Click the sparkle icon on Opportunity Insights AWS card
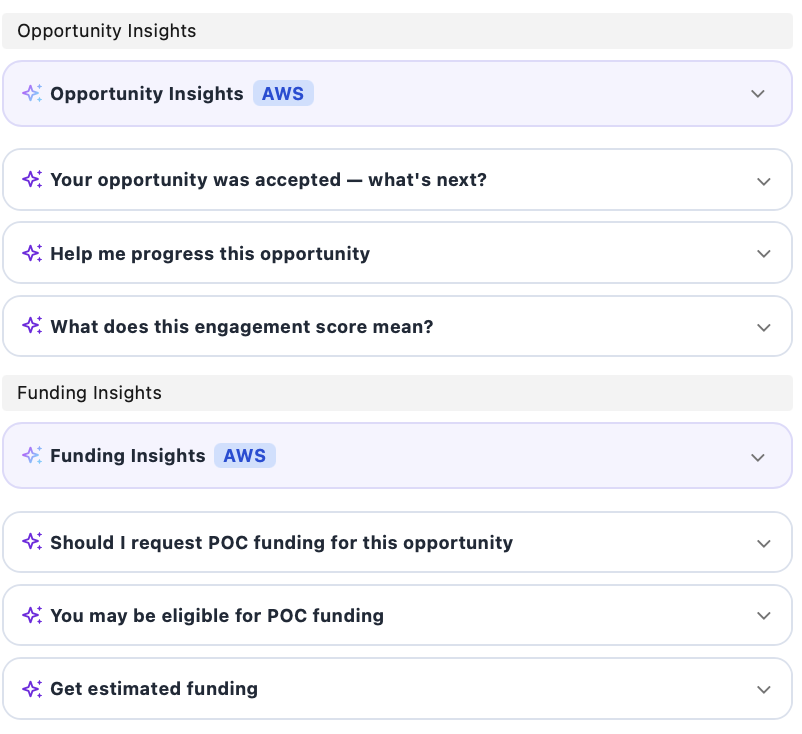Screen dimensions: 802x734 click(x=31, y=93)
